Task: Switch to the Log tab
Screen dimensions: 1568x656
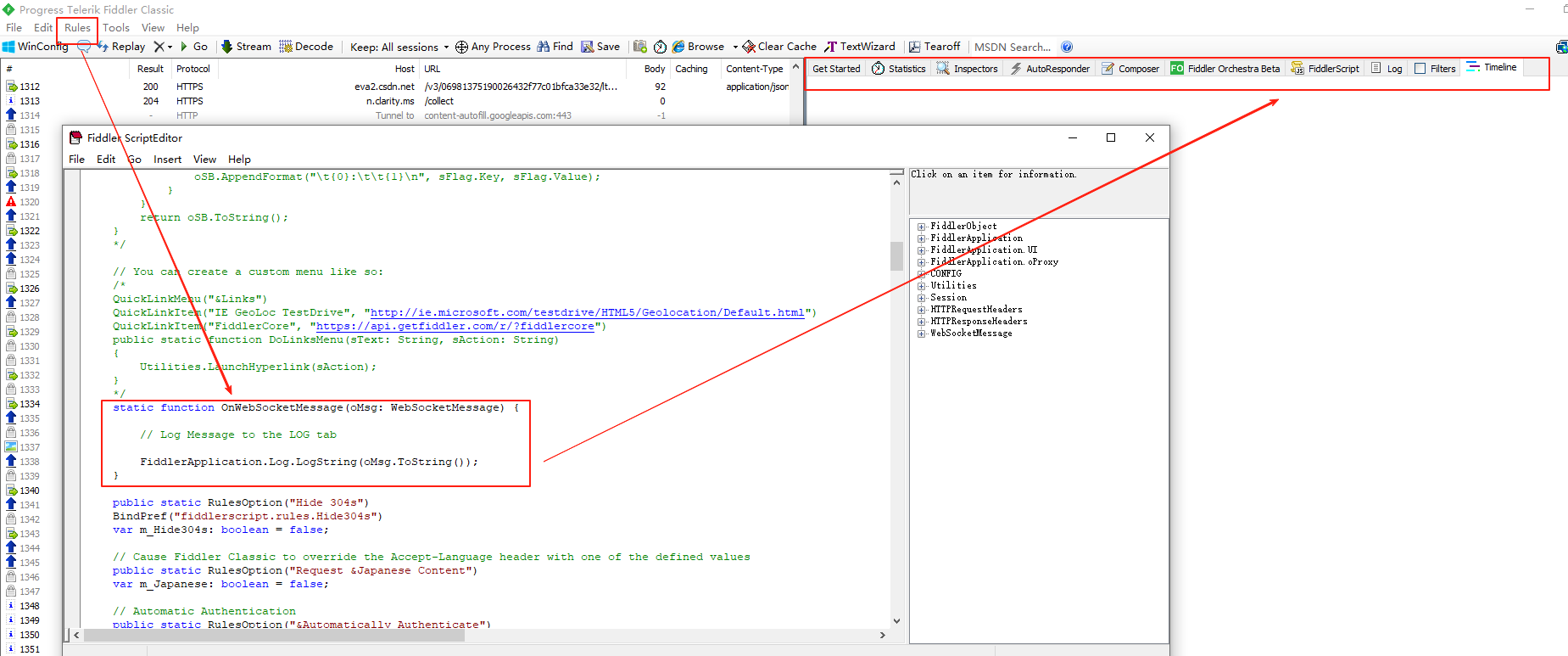Action: pyautogui.click(x=1387, y=69)
